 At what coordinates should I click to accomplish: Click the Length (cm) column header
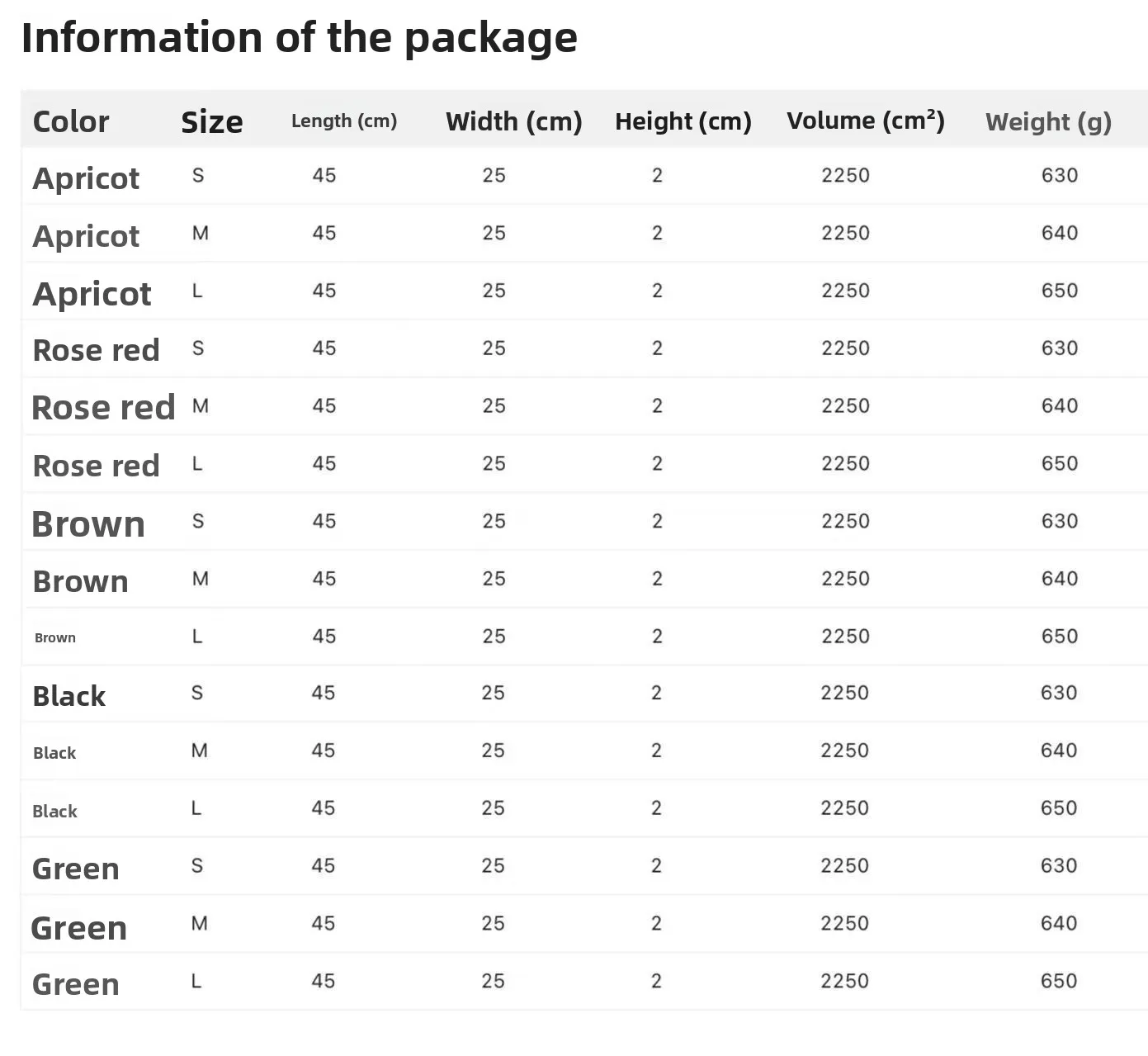(344, 121)
